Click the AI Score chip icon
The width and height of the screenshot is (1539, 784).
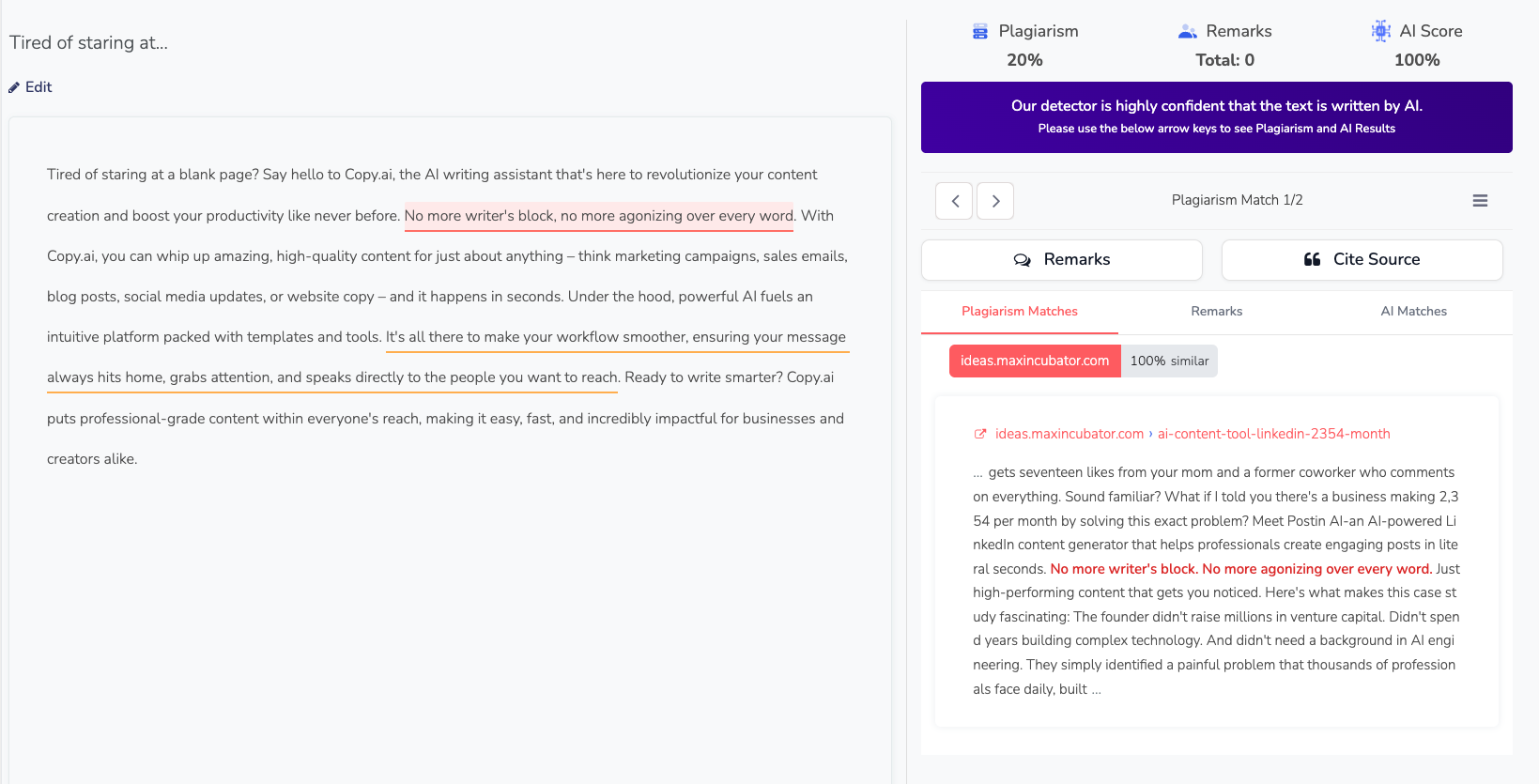(x=1381, y=31)
